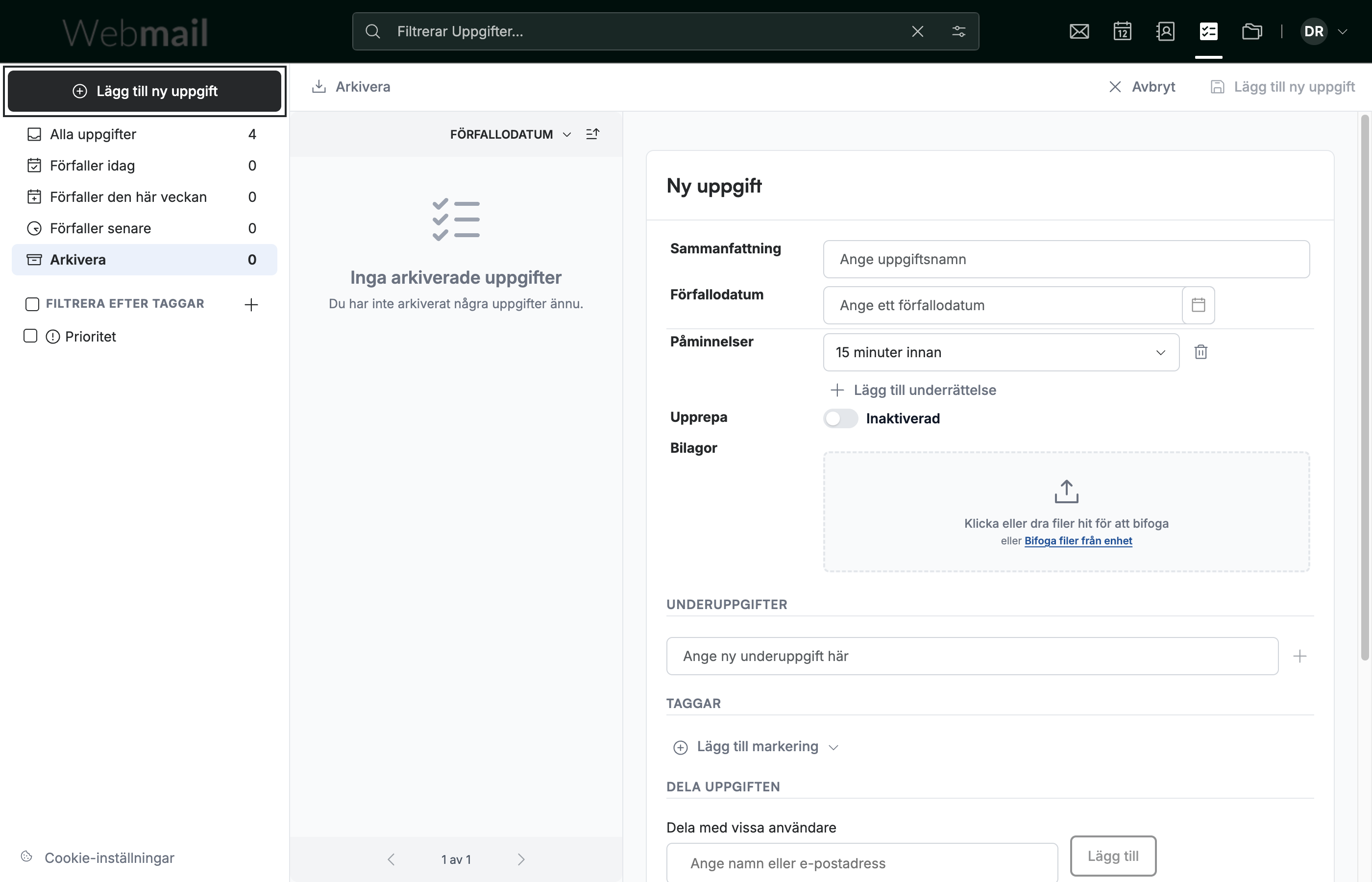Click the Webmail logo
Image resolution: width=1372 pixels, height=882 pixels.
click(135, 32)
